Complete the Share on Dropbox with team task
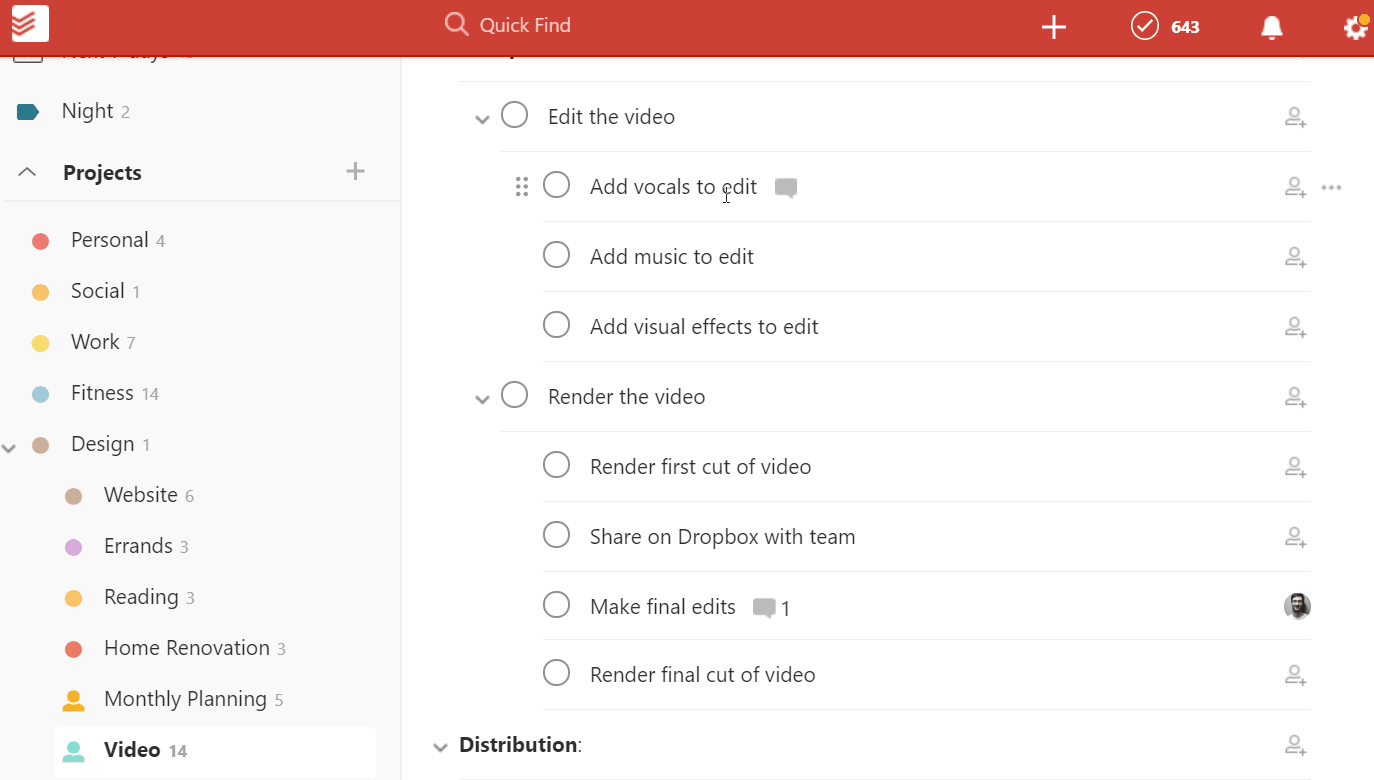This screenshot has width=1374, height=780. click(x=556, y=535)
